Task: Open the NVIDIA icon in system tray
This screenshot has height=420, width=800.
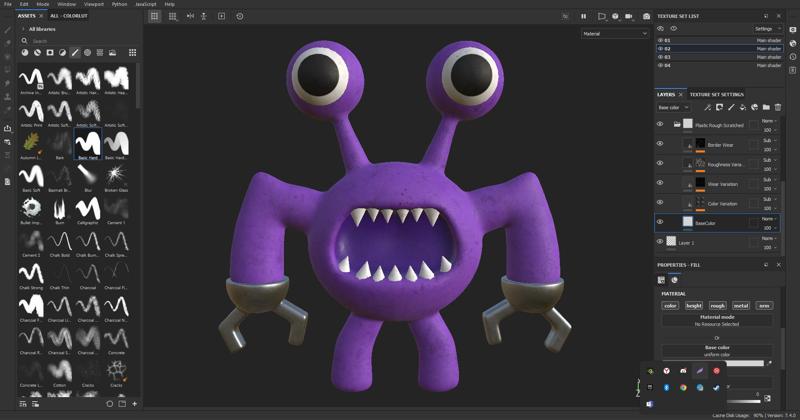Action: click(650, 371)
